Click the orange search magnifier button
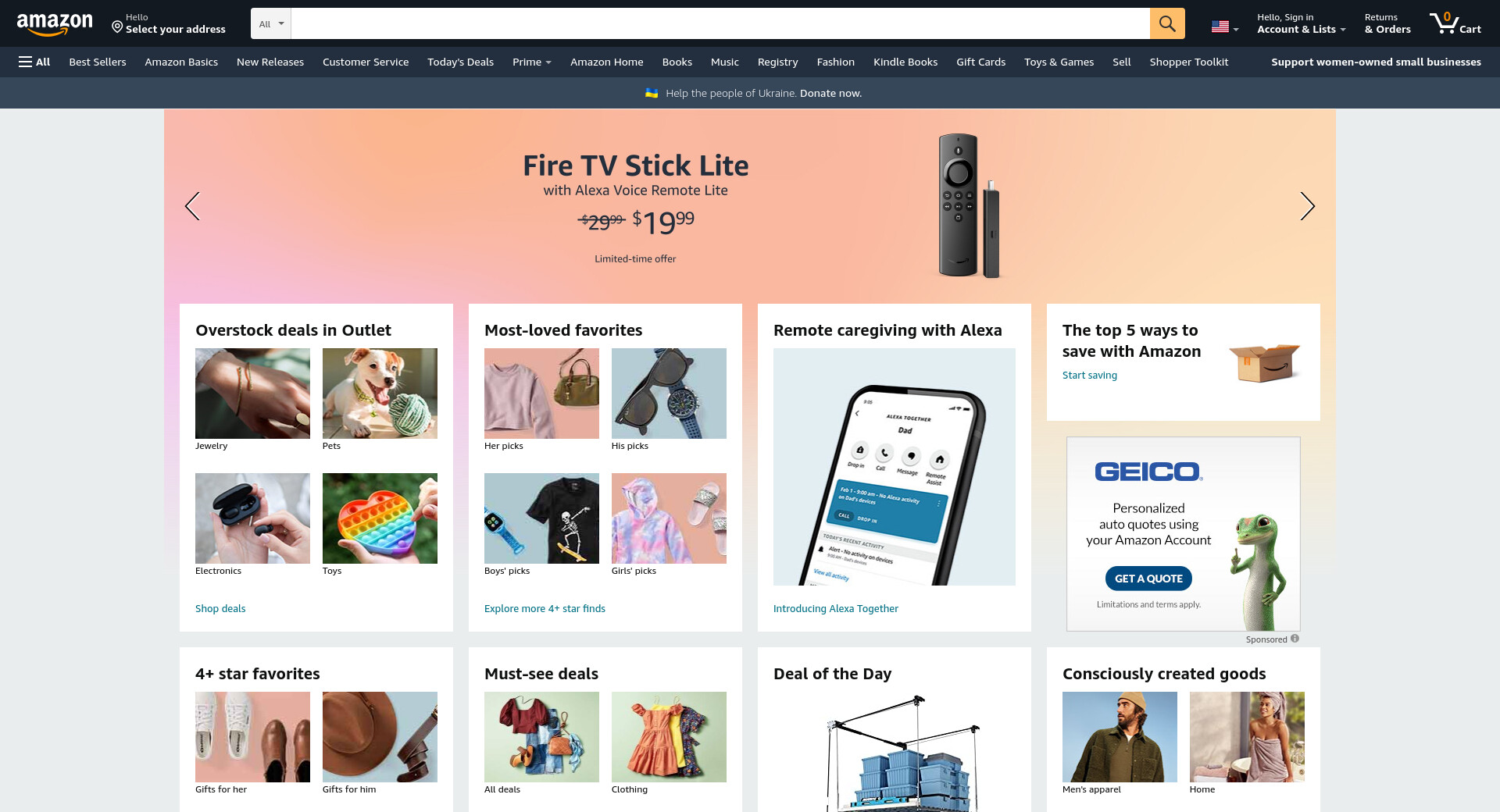 (1167, 23)
